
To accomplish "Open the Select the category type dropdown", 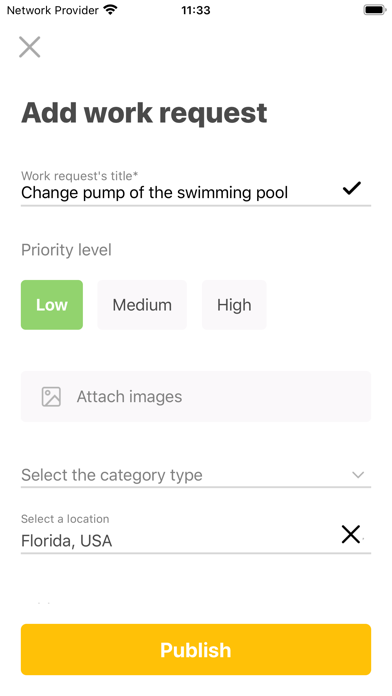I will [x=196, y=475].
